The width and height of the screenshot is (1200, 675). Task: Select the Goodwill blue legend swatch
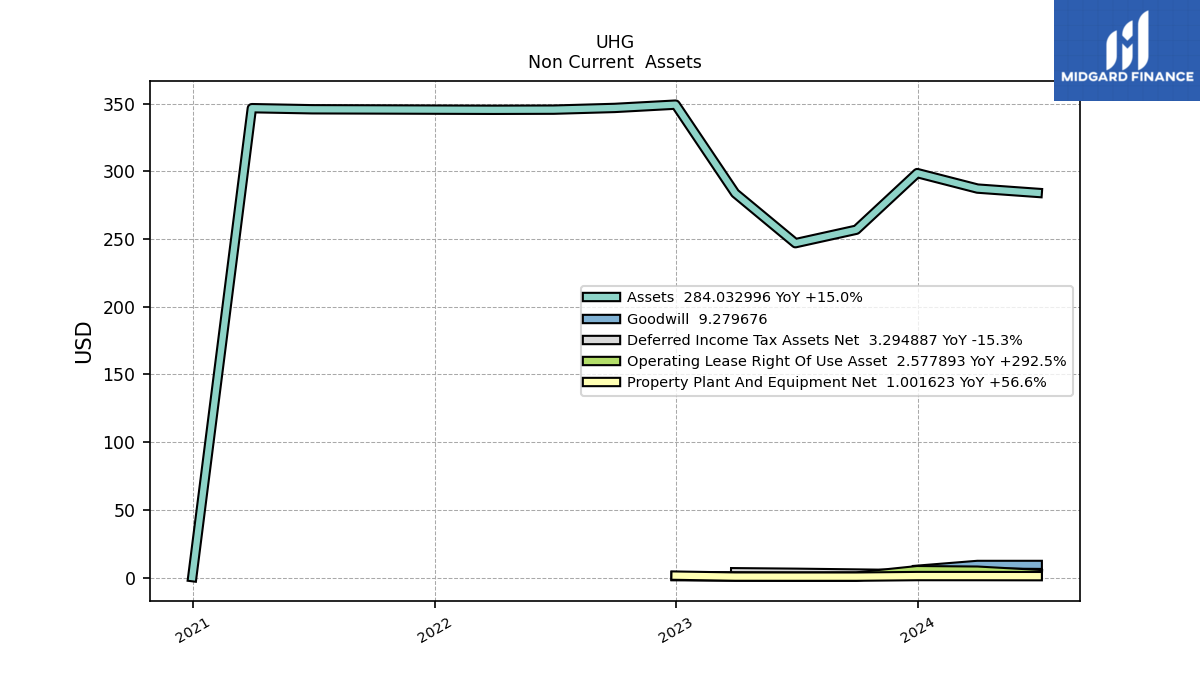click(601, 319)
